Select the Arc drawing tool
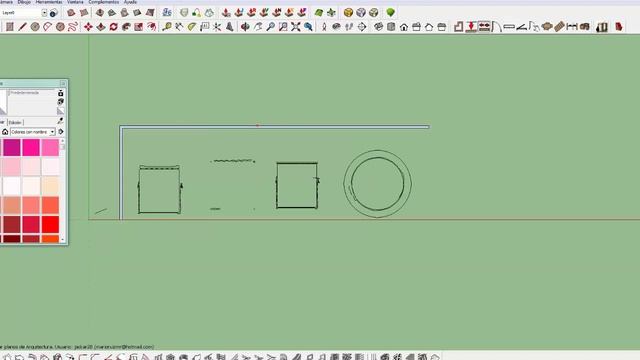640x360 pixels. (x=48, y=27)
